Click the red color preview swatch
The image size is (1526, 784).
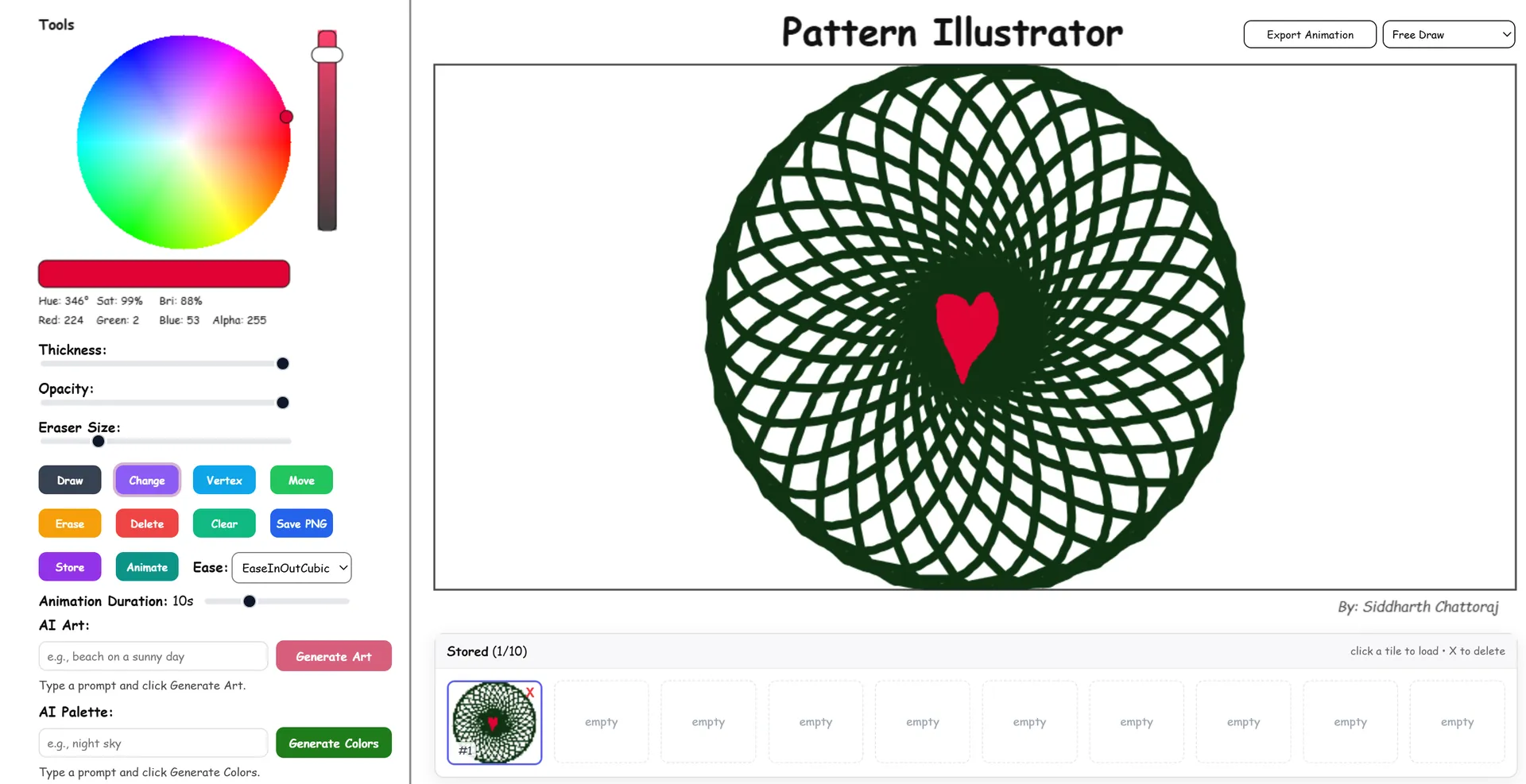coord(164,274)
